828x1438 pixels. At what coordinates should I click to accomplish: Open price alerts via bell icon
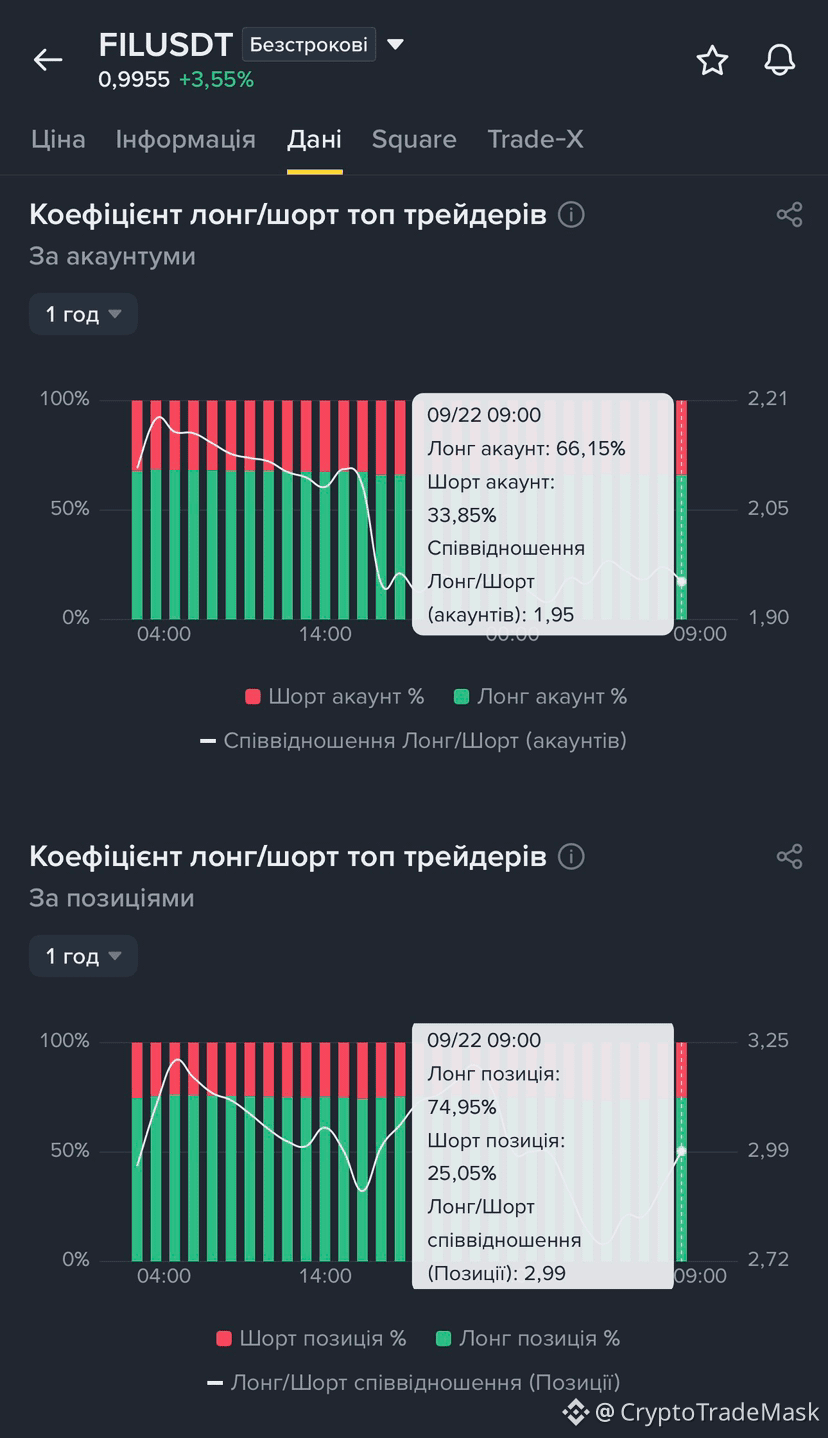point(779,60)
